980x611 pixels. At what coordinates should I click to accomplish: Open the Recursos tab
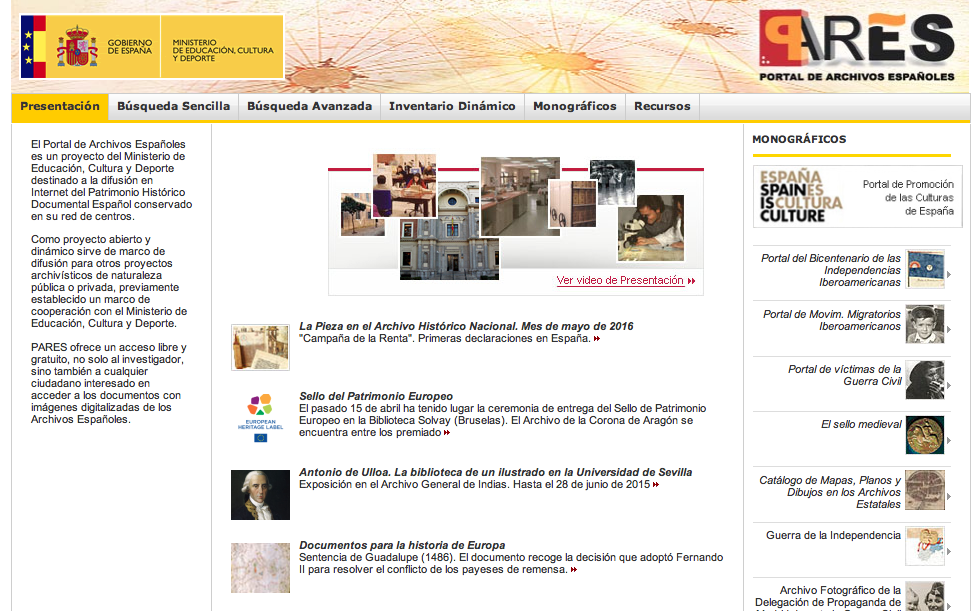pos(662,106)
